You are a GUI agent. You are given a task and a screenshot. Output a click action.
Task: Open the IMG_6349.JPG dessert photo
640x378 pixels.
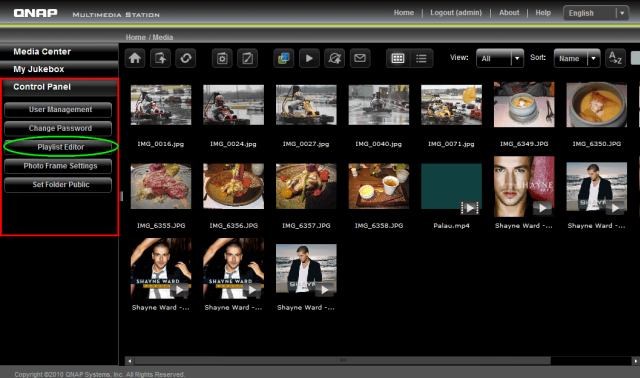[524, 105]
